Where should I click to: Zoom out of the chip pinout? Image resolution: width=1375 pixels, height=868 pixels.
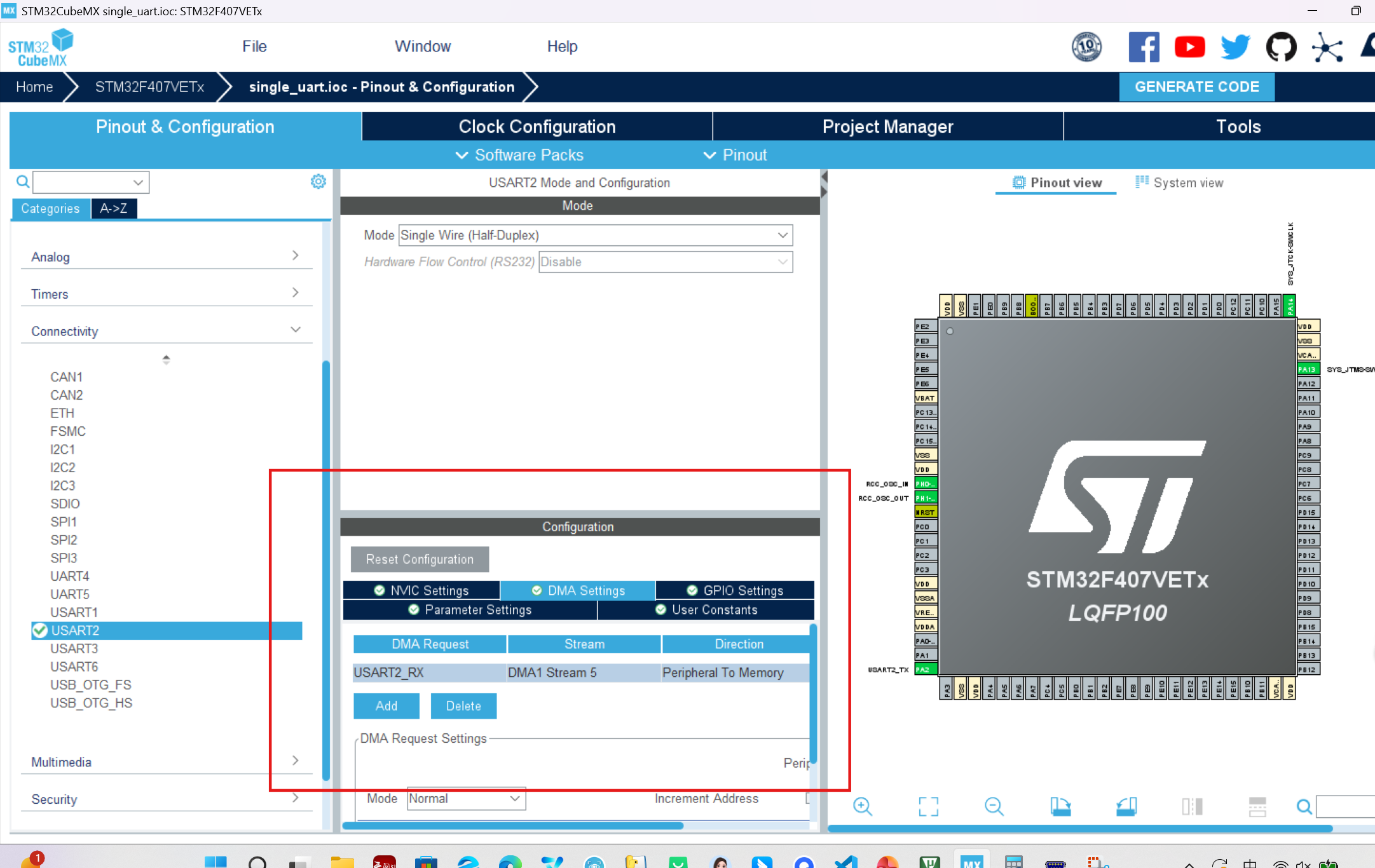pos(994,806)
